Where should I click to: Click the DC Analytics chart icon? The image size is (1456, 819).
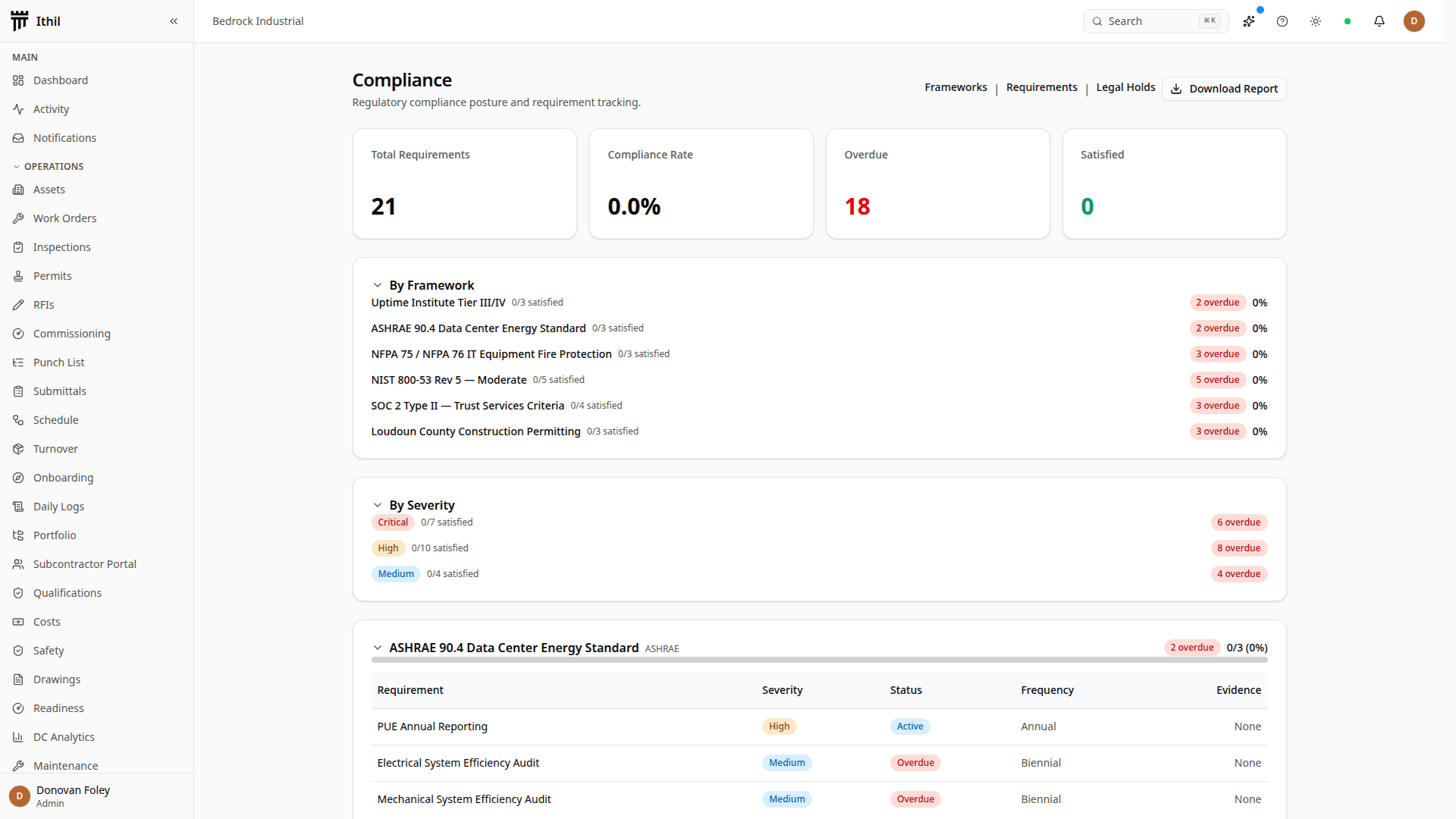[x=18, y=737]
